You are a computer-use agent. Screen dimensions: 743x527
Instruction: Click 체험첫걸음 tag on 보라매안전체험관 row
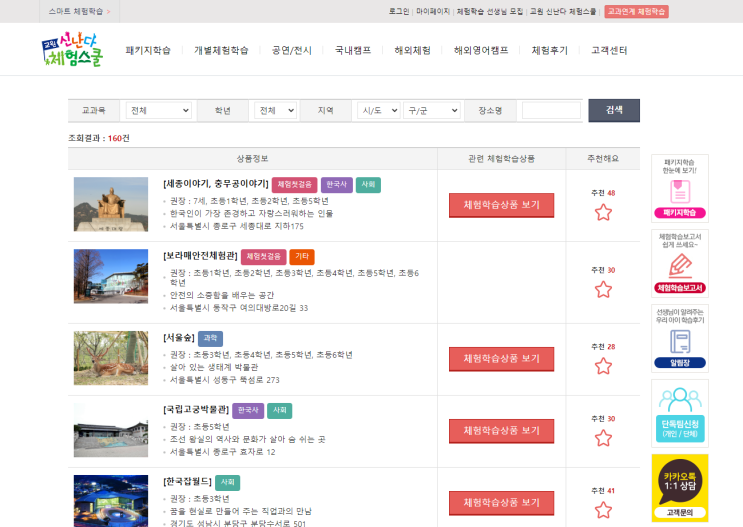coord(263,256)
